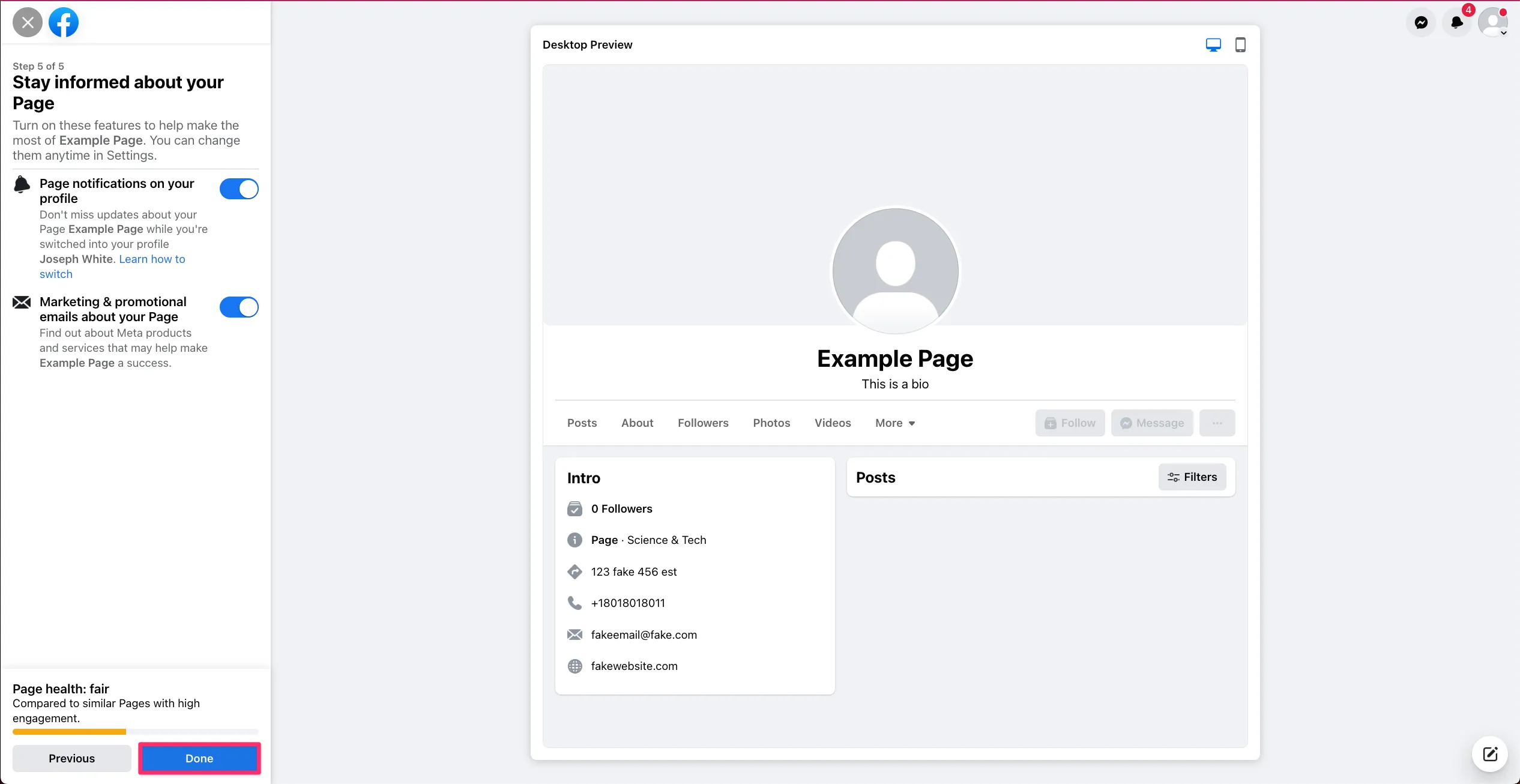This screenshot has width=1520, height=784.
Task: Switch to mobile preview icon
Action: coord(1240,45)
